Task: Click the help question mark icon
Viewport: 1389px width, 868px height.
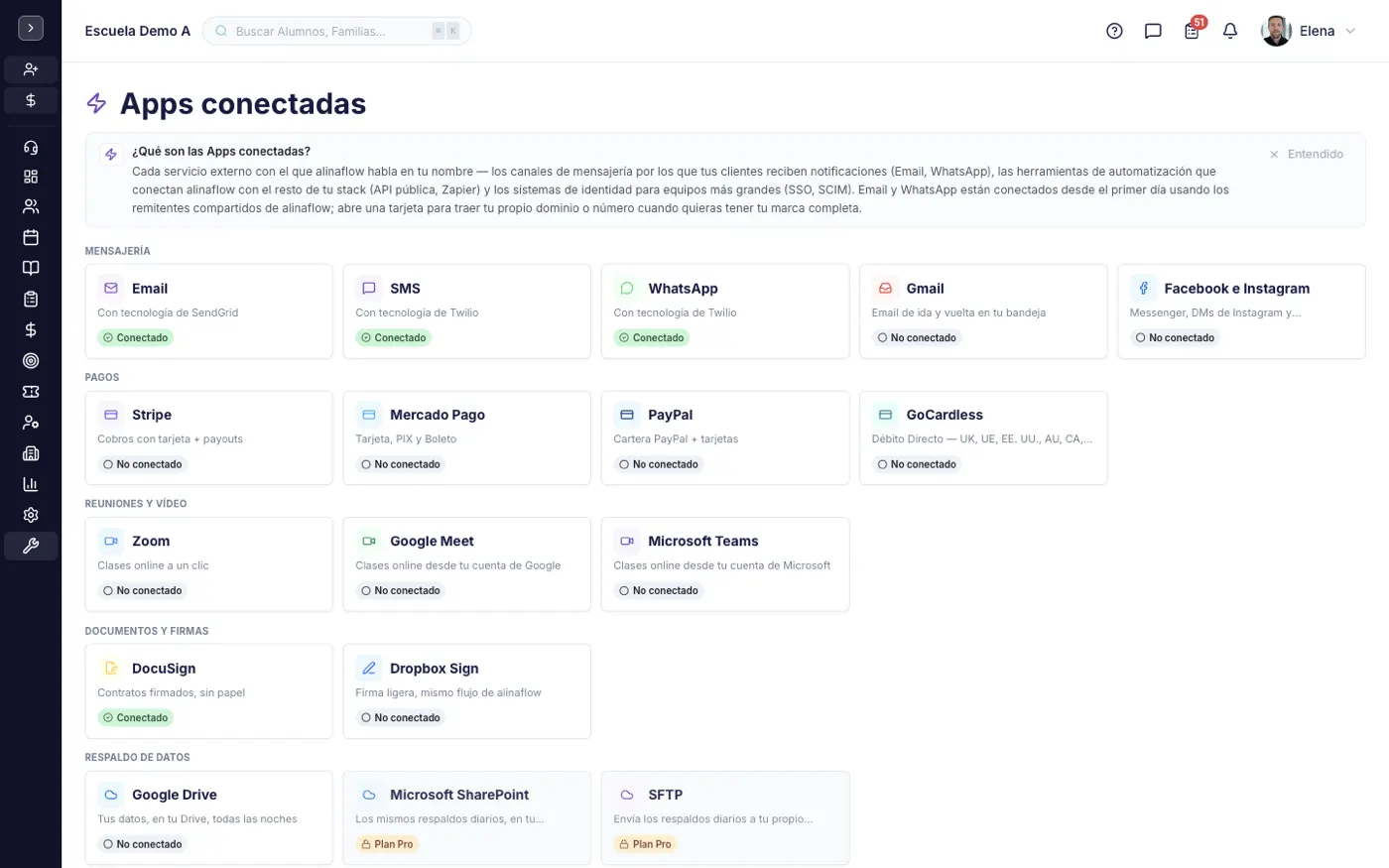Action: 1114,31
